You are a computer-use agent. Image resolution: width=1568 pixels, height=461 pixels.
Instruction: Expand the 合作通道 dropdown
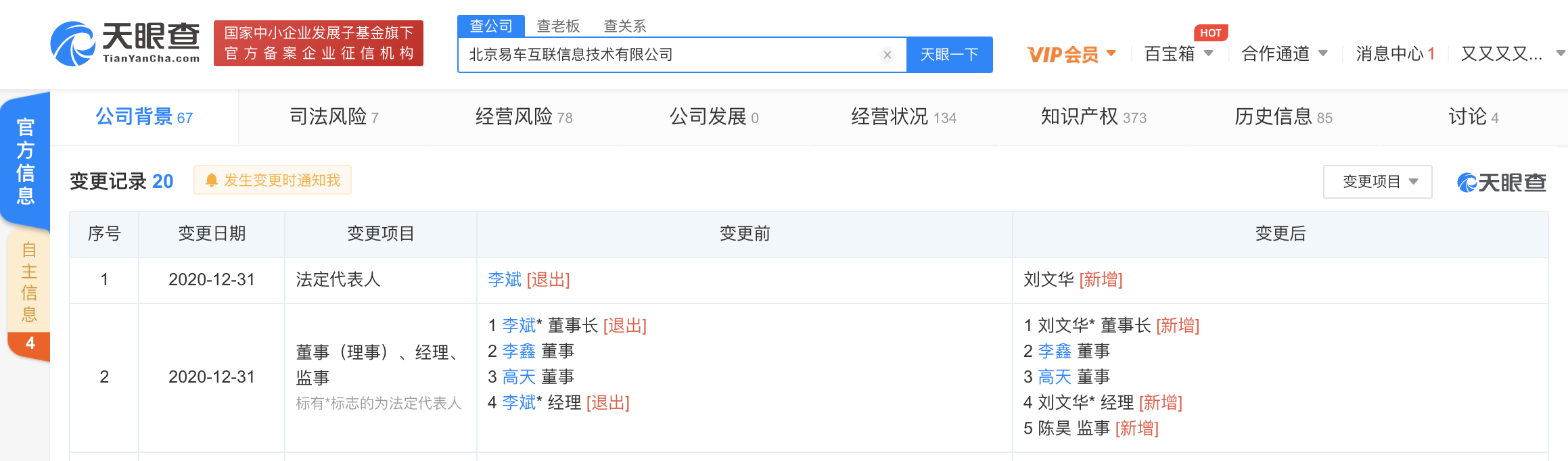pos(1284,54)
